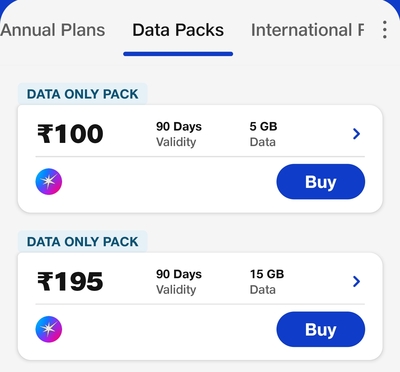Screen dimensions: 400x372
Task: Expand ₹195 pack details chevron
Action: click(356, 282)
